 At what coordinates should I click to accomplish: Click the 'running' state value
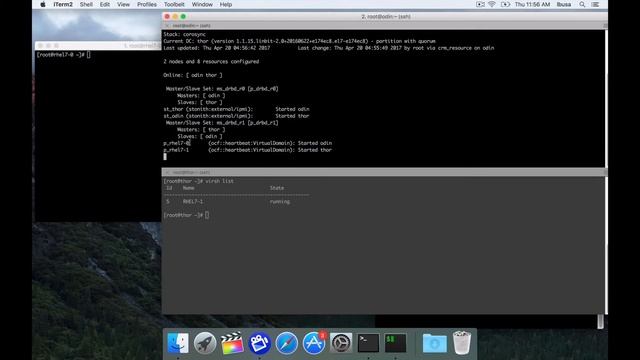[280, 202]
